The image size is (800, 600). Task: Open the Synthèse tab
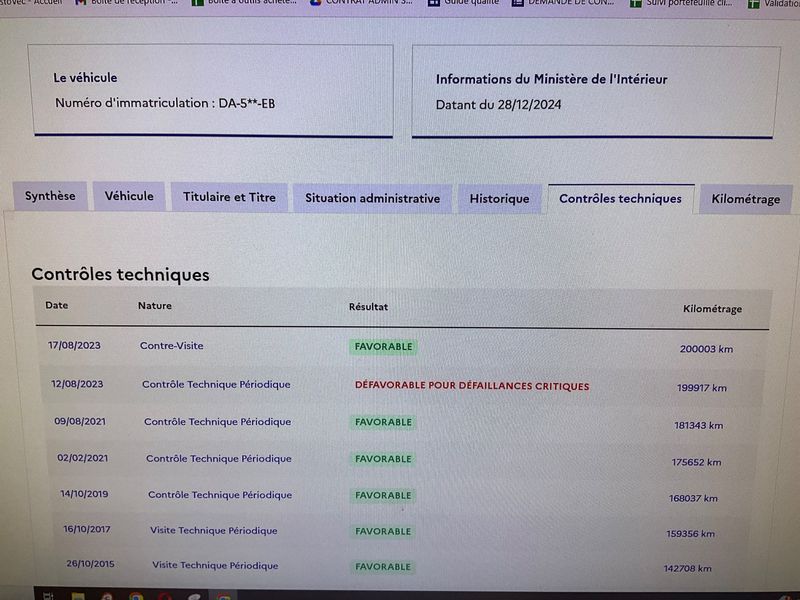coord(50,196)
